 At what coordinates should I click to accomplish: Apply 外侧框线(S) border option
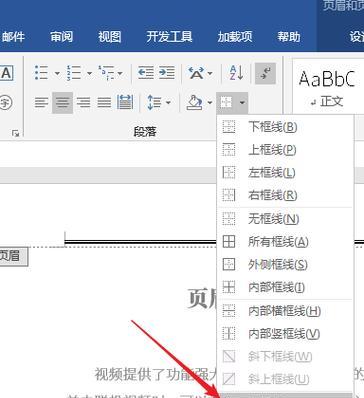[285, 265]
